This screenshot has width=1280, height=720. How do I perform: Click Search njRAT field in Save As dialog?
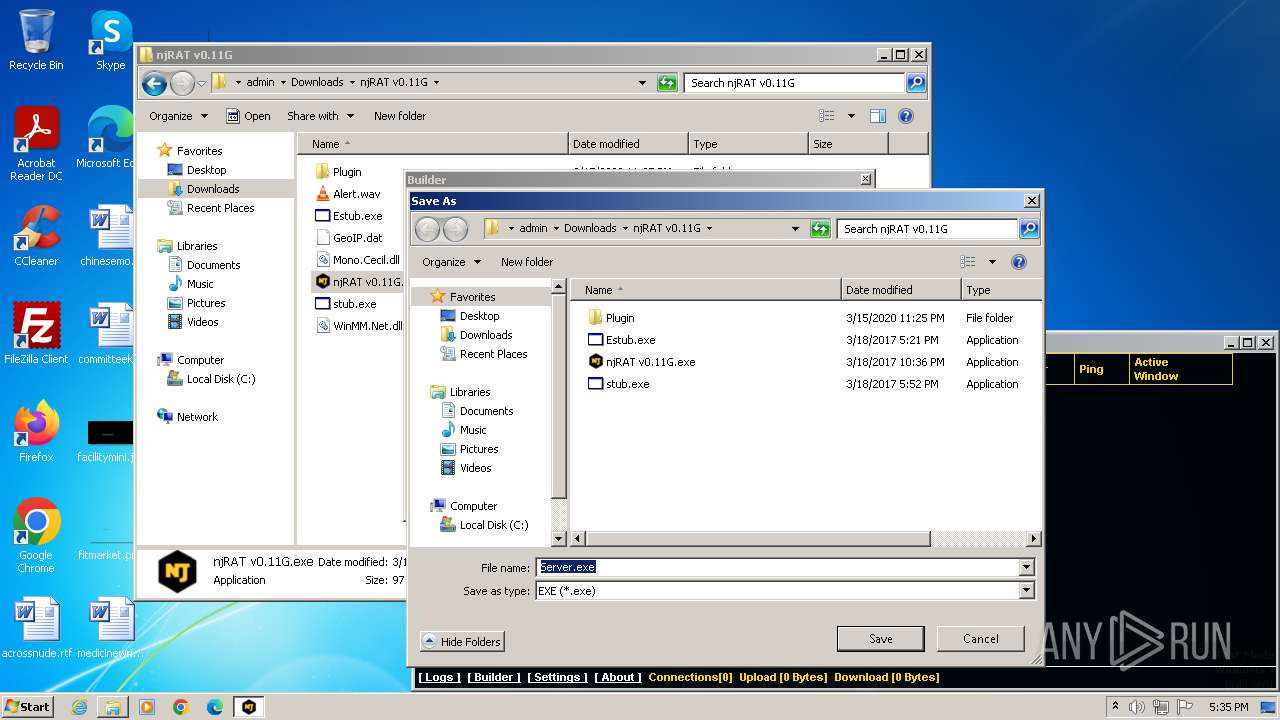pyautogui.click(x=928, y=229)
